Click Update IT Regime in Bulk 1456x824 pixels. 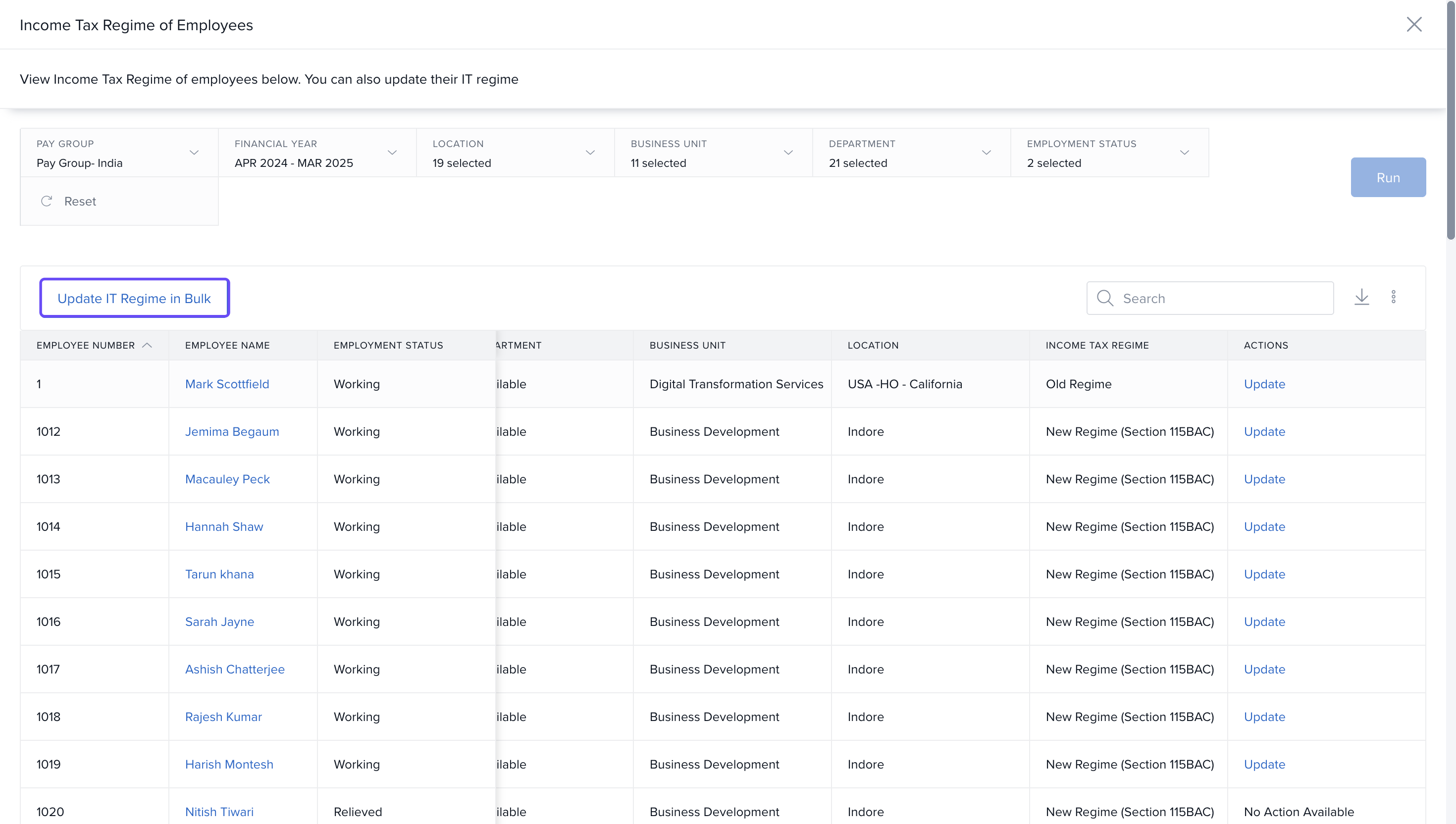tap(134, 298)
